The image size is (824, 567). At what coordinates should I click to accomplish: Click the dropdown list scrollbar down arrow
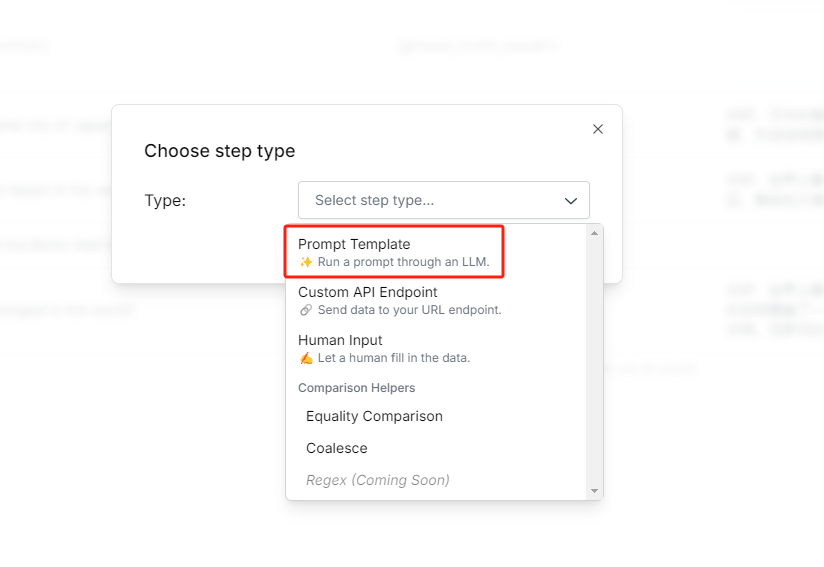point(594,491)
